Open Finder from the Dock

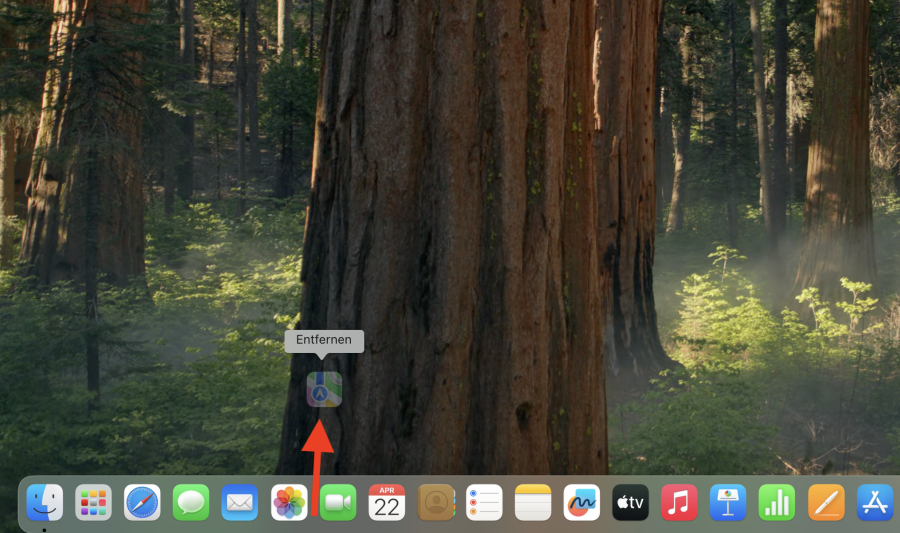[x=45, y=502]
